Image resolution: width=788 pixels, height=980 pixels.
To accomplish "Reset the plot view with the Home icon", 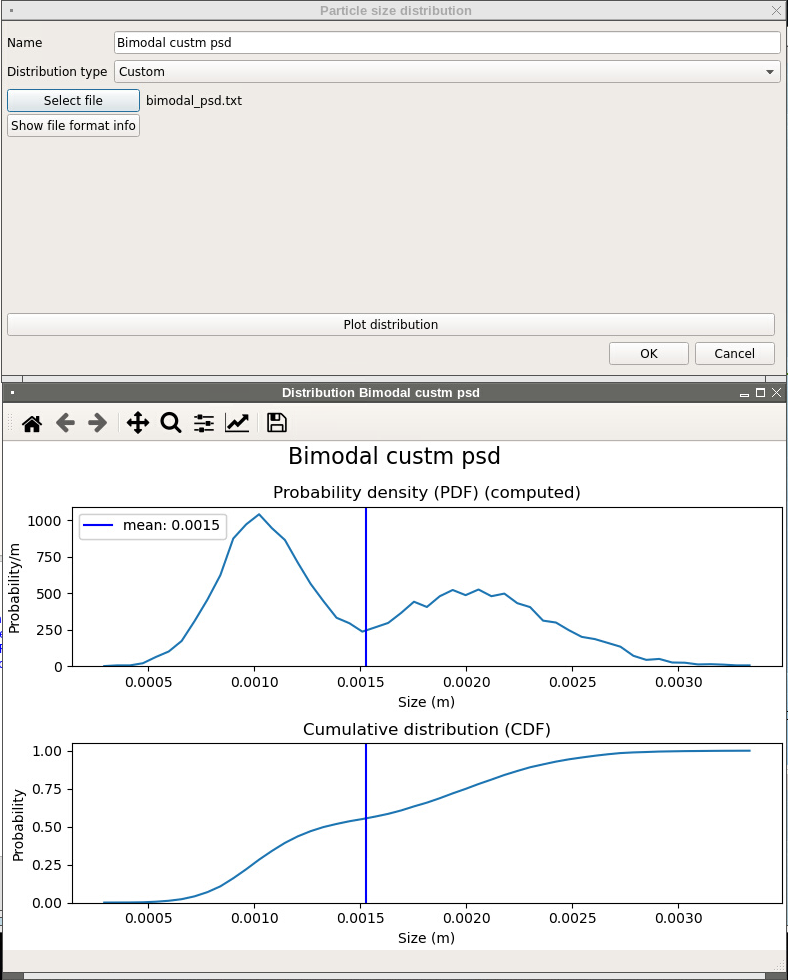I will (x=32, y=423).
